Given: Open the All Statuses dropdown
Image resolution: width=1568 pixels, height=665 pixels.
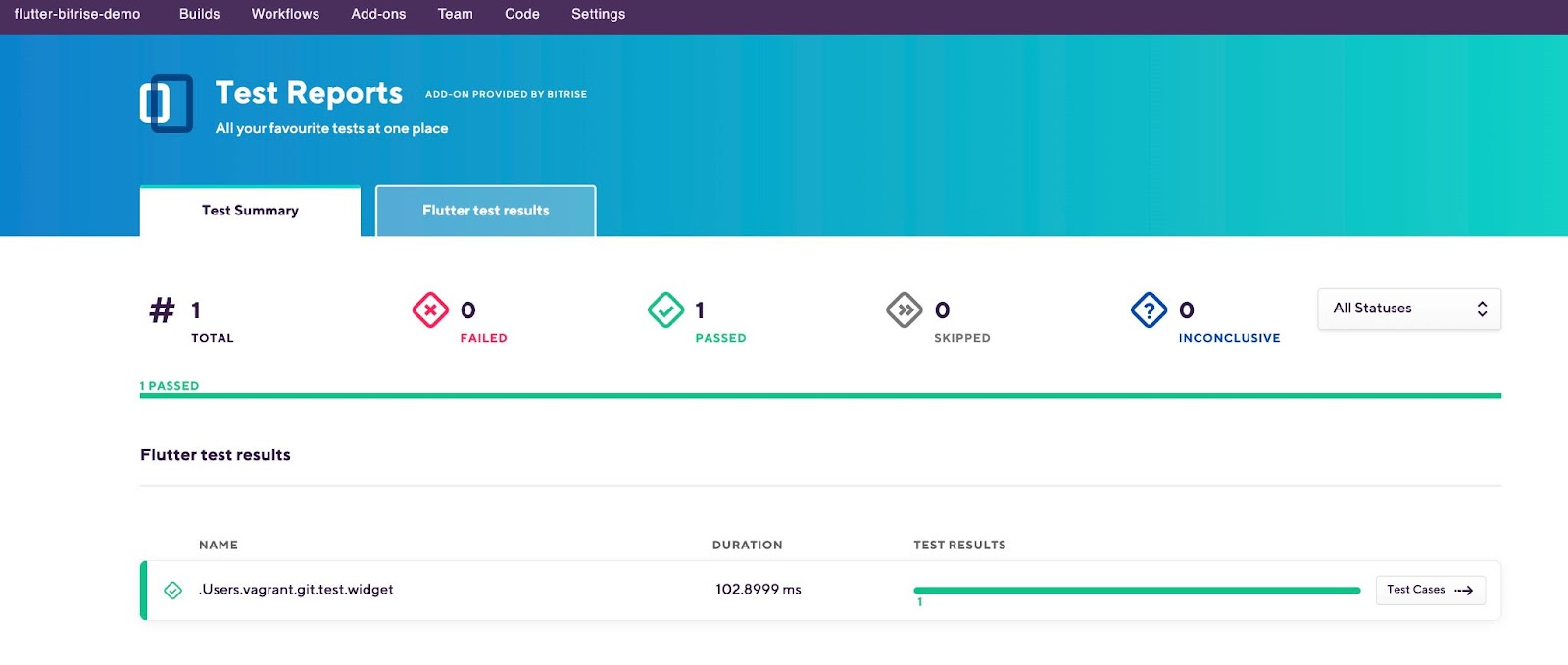Looking at the screenshot, I should click(1409, 309).
